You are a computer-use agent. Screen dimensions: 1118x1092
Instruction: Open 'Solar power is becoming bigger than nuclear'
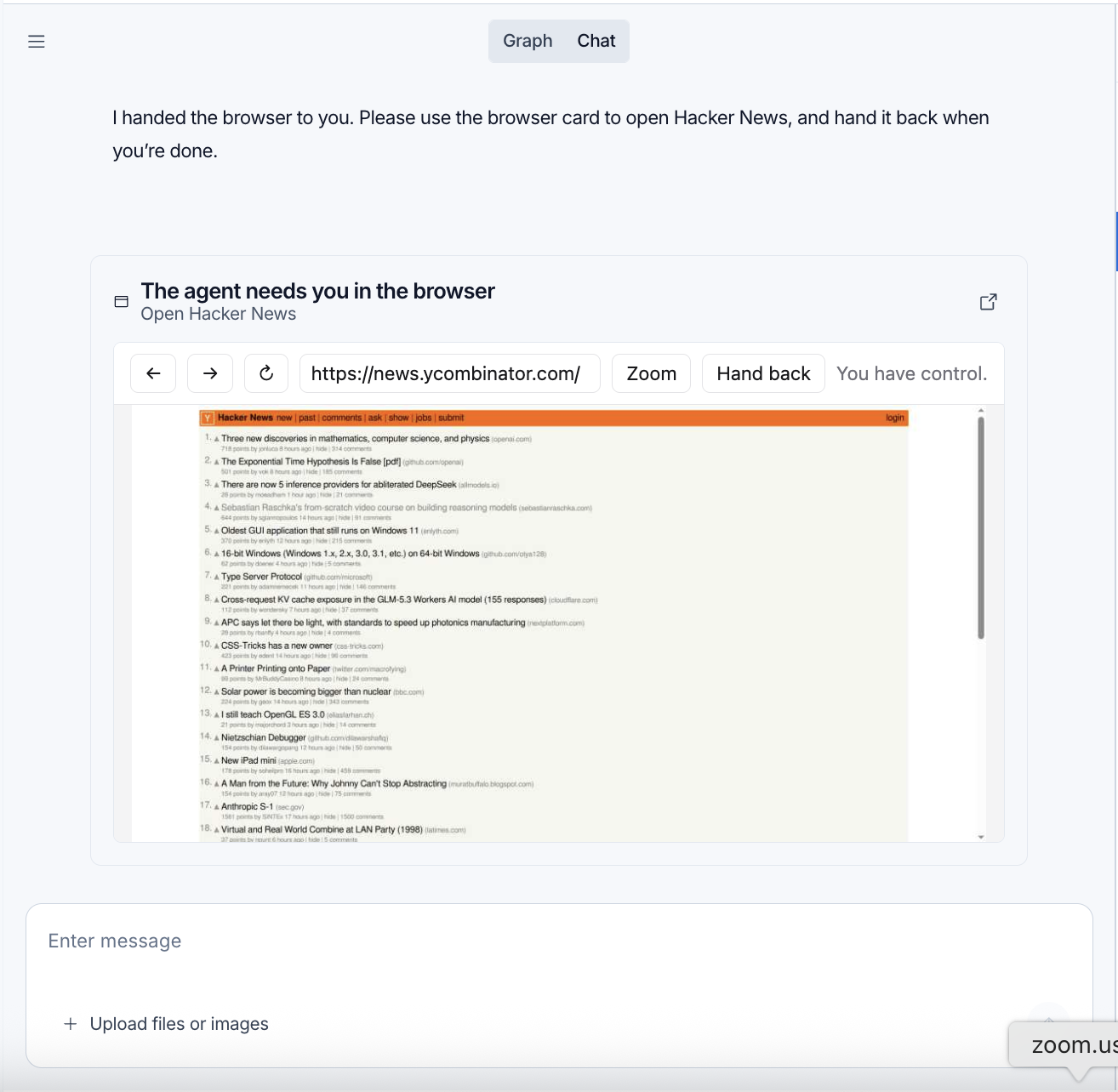306,691
